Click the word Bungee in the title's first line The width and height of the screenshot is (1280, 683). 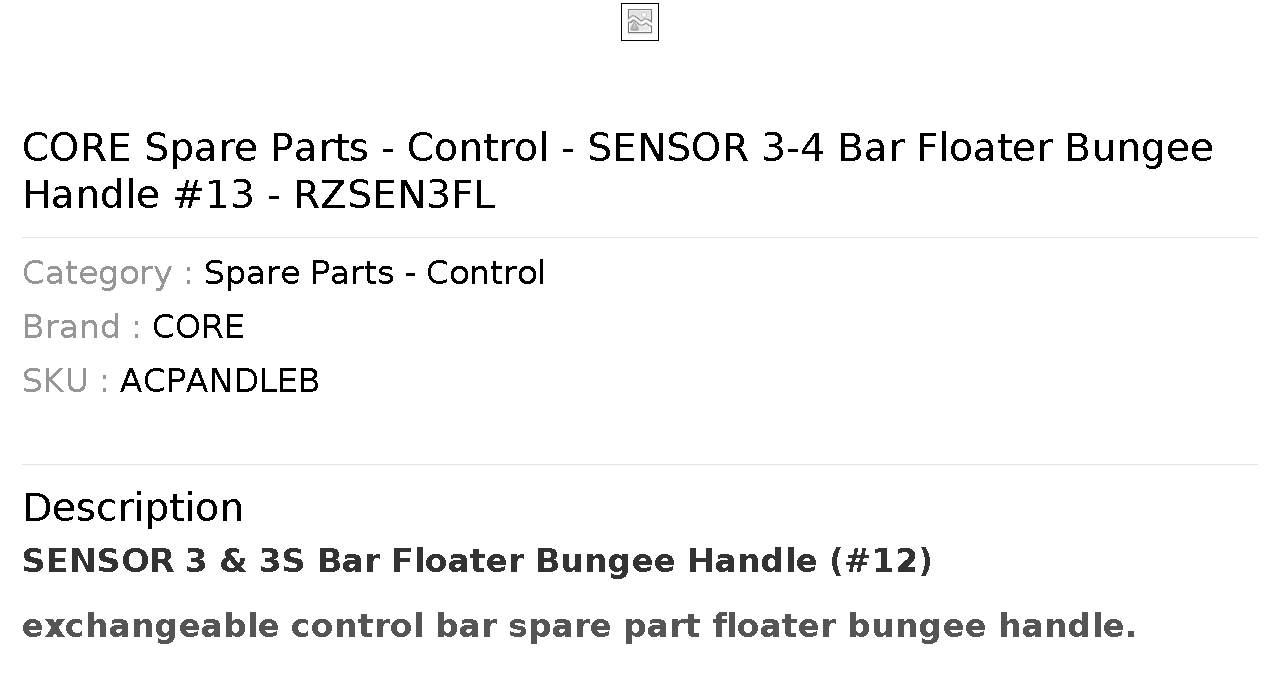tap(1139, 148)
